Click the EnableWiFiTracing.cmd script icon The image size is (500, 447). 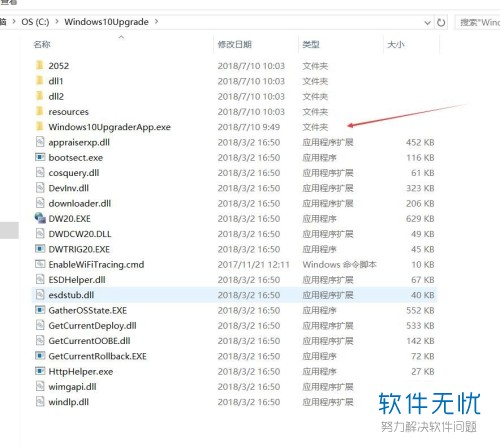click(40, 264)
